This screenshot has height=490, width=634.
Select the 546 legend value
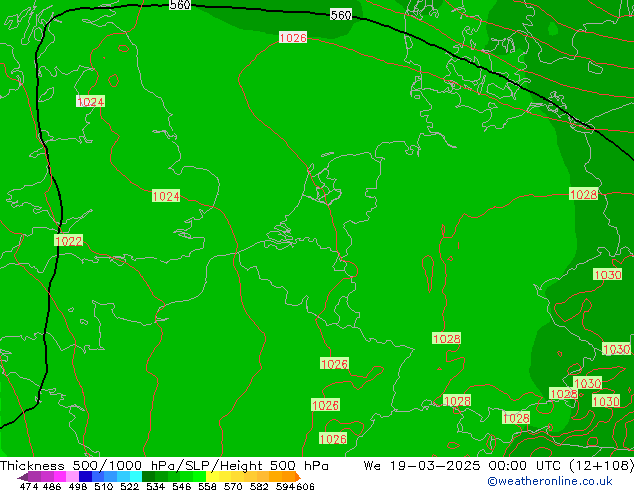tap(181, 486)
